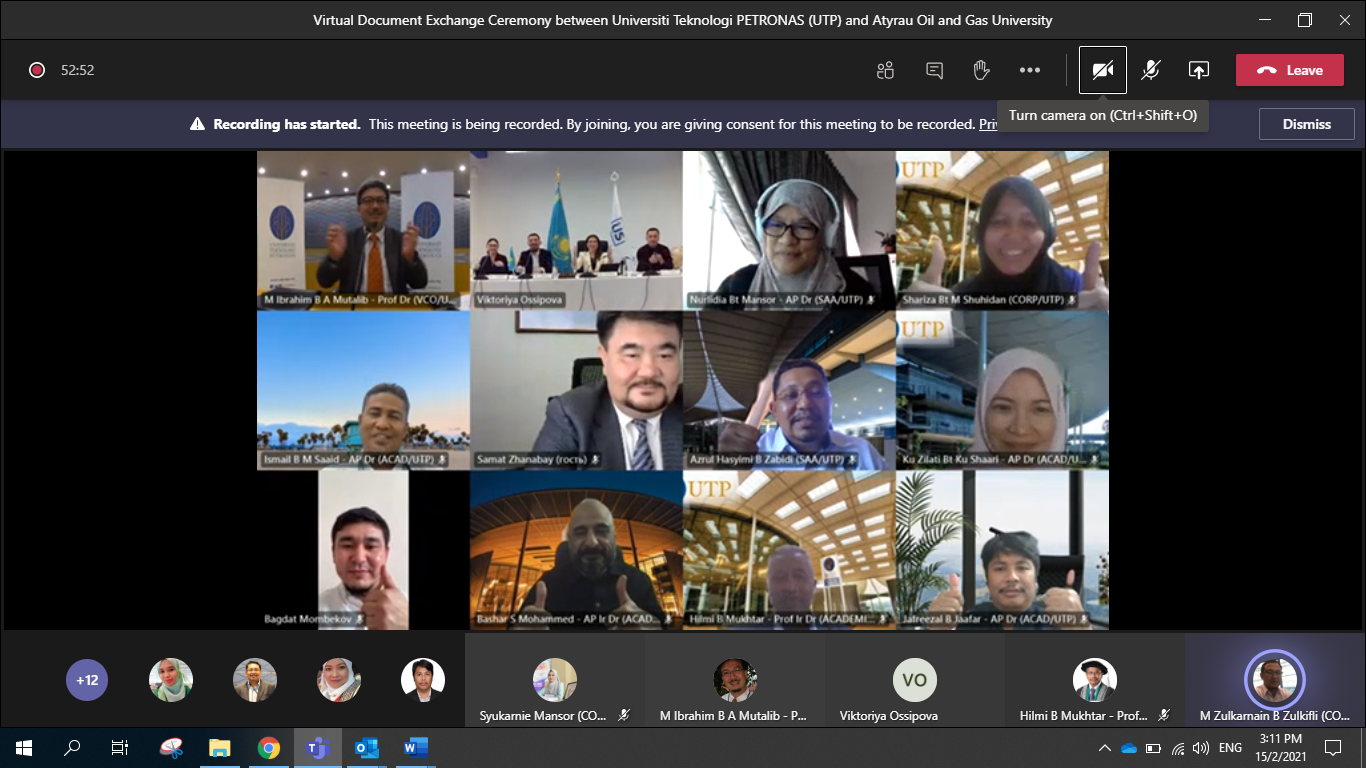Open the more actions menu
Image resolution: width=1366 pixels, height=768 pixels.
(1030, 70)
